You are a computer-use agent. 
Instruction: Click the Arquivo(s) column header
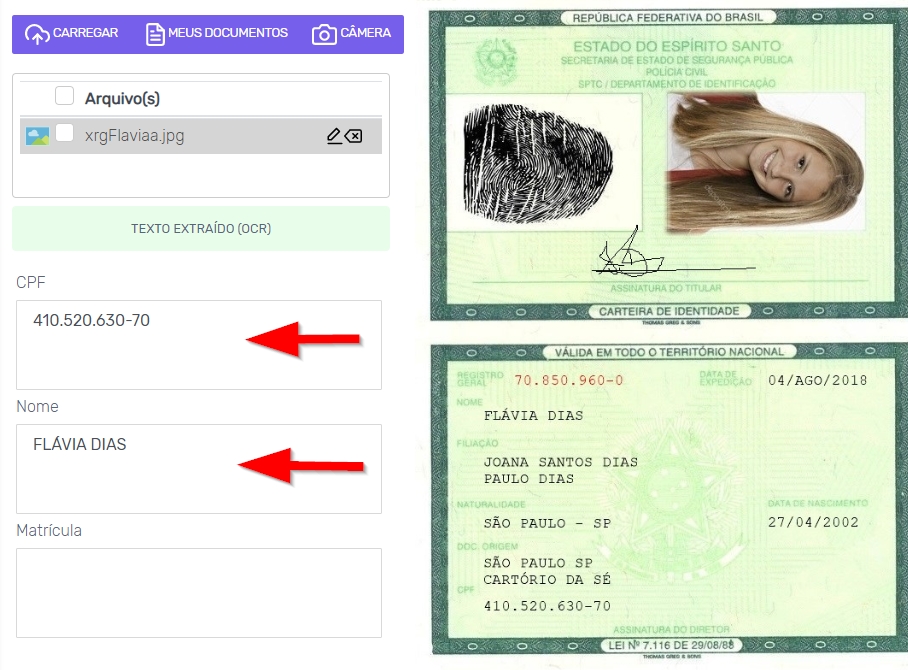pyautogui.click(x=122, y=98)
